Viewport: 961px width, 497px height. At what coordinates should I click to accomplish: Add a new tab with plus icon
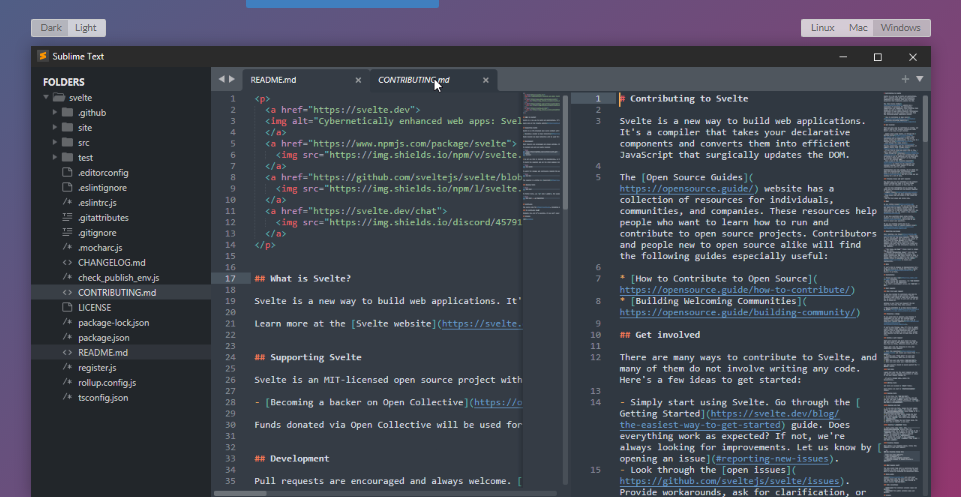[x=905, y=79]
